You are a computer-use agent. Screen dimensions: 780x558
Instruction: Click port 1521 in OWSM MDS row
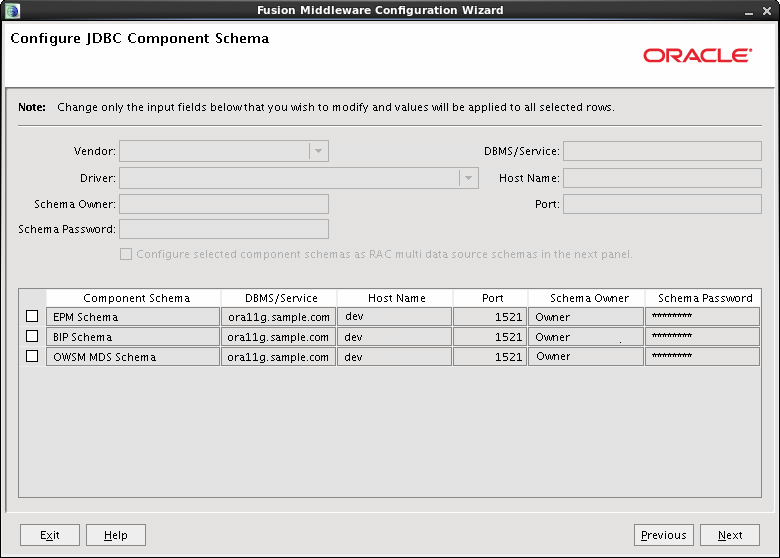pyautogui.click(x=490, y=357)
